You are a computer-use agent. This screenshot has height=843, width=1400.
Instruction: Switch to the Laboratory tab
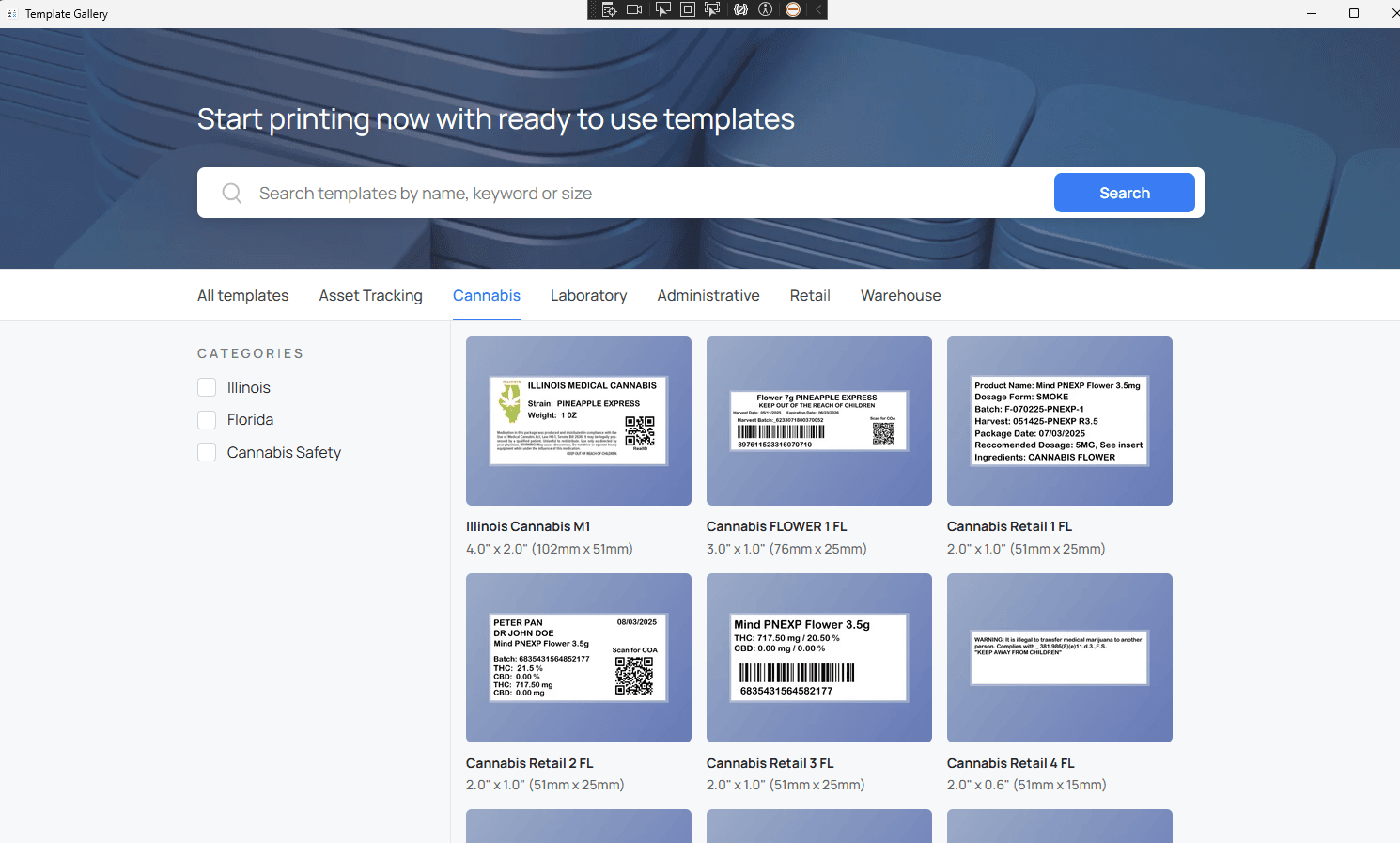(x=588, y=295)
